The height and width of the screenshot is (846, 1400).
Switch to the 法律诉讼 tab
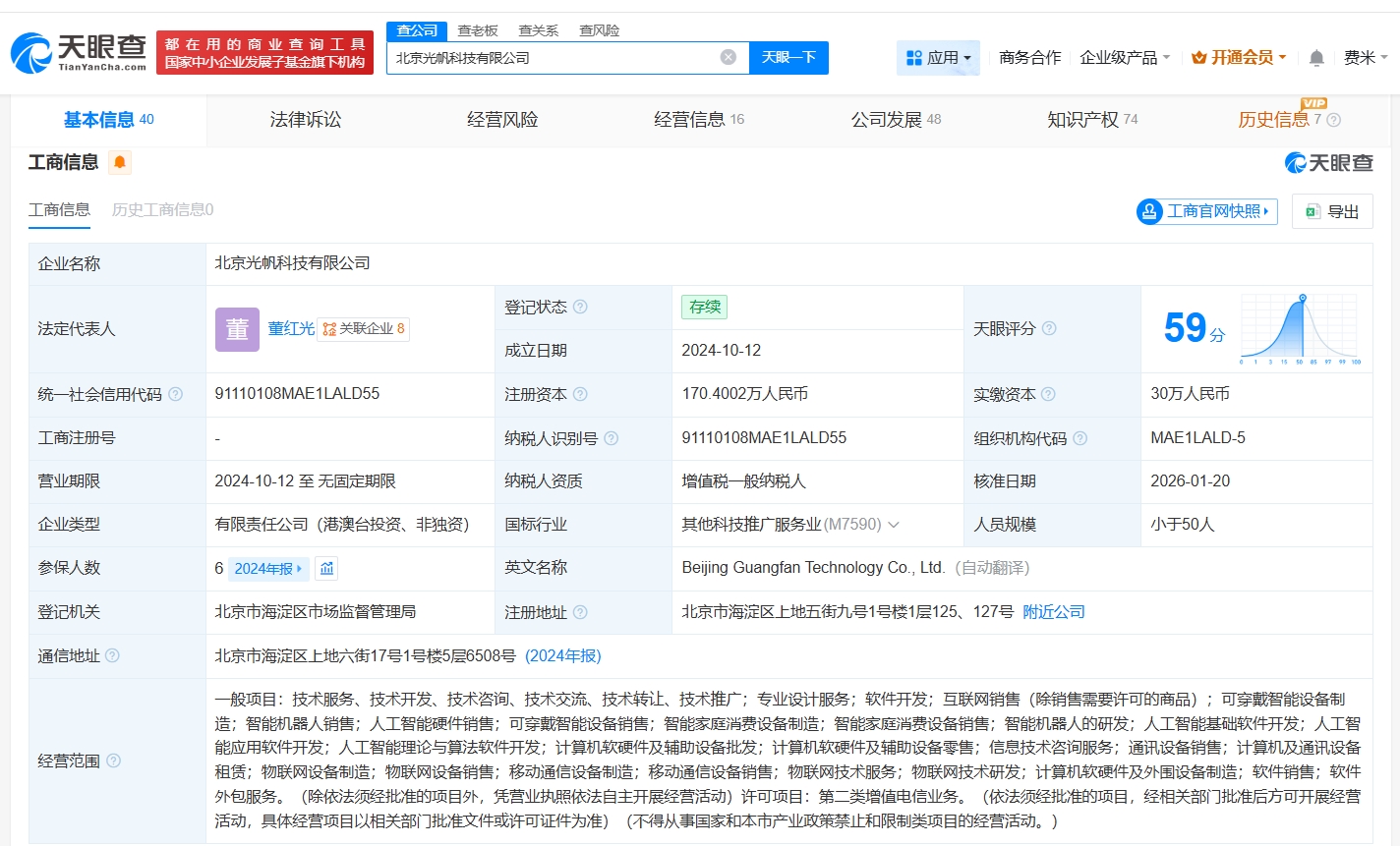306,120
